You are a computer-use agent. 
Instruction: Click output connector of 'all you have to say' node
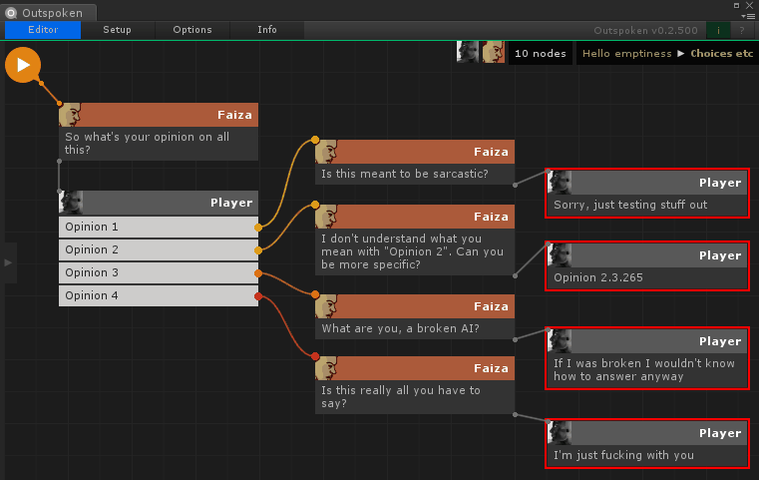click(515, 415)
